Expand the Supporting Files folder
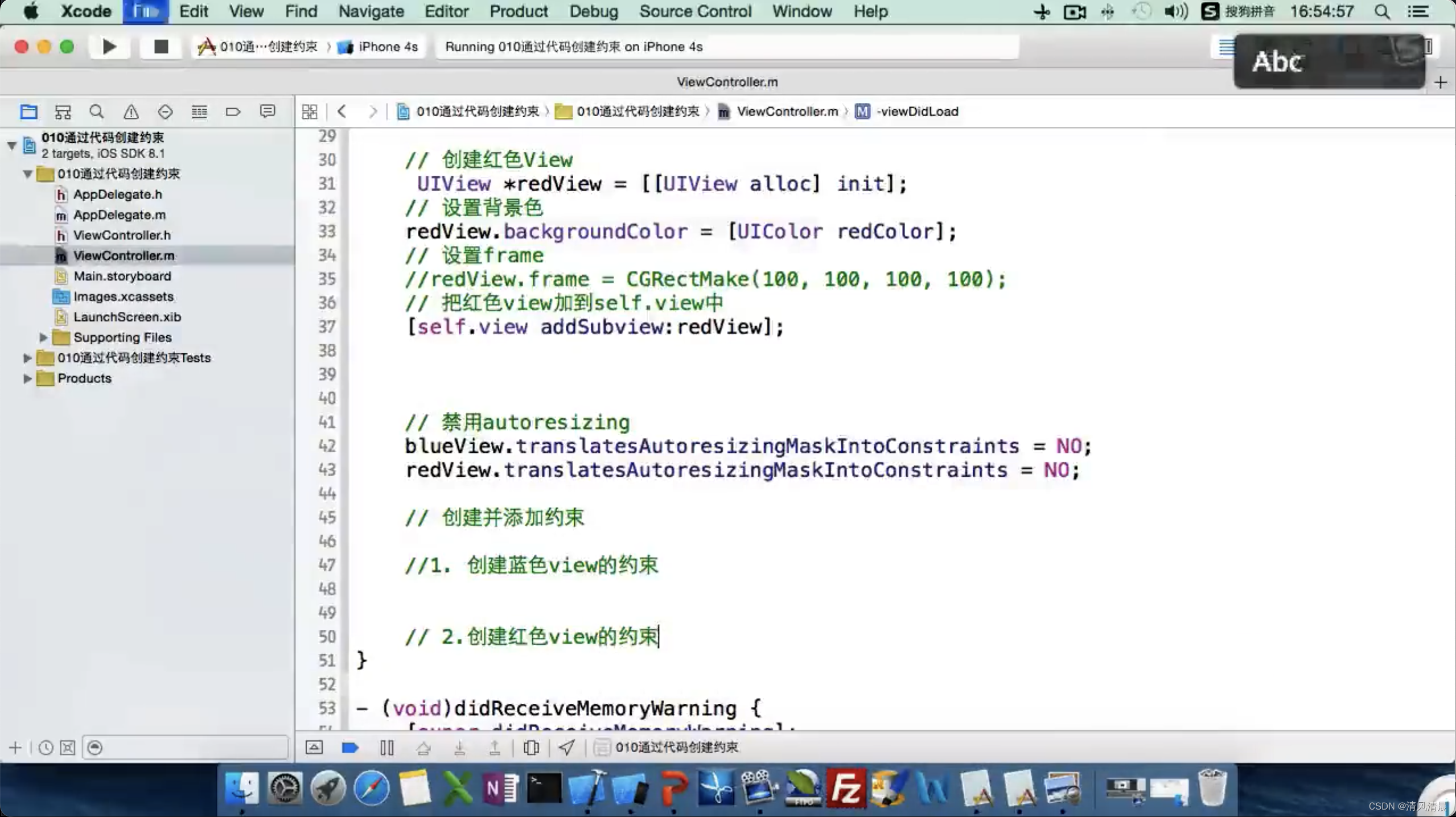 point(43,337)
